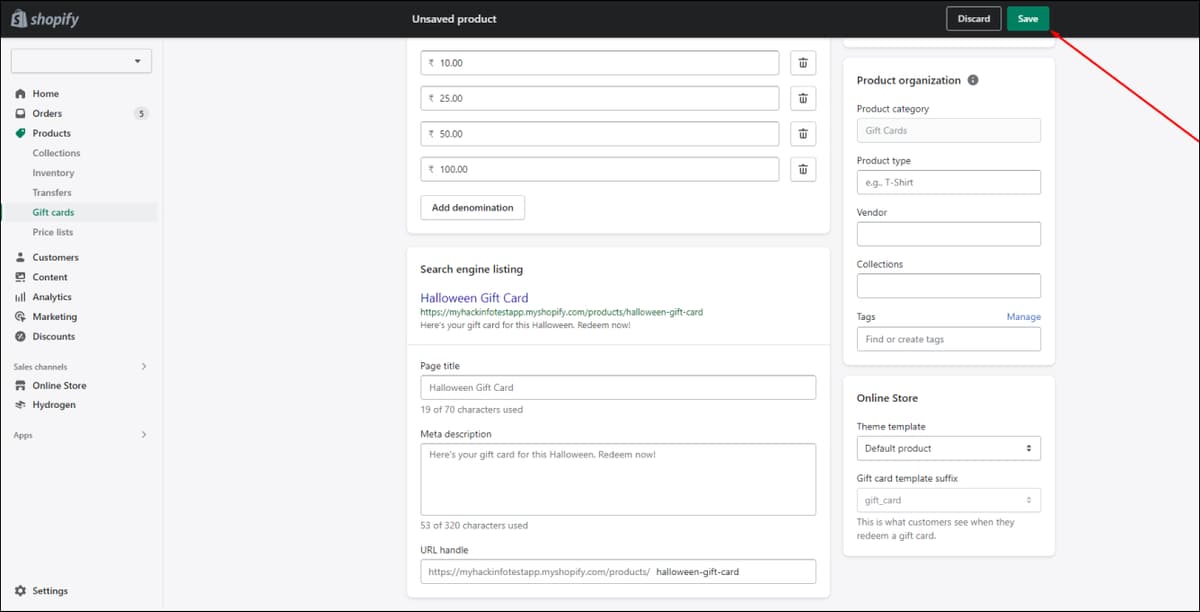Click Add denomination button
Image resolution: width=1200 pixels, height=612 pixels.
(x=472, y=207)
